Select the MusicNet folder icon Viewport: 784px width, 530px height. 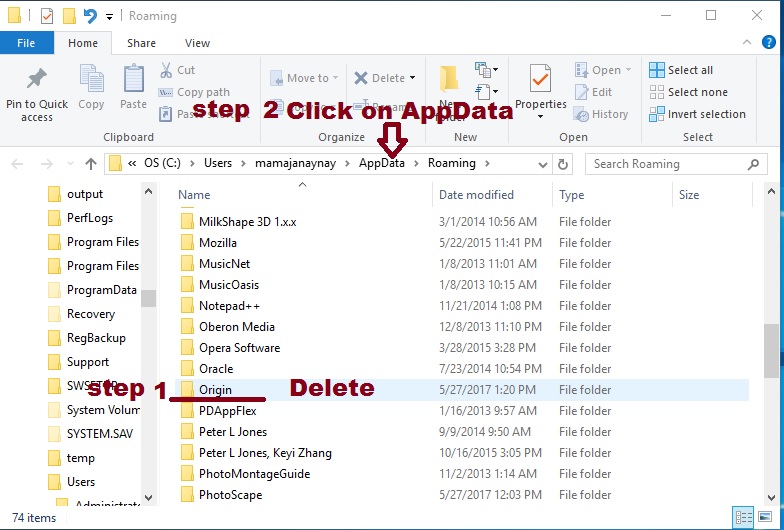(x=187, y=264)
